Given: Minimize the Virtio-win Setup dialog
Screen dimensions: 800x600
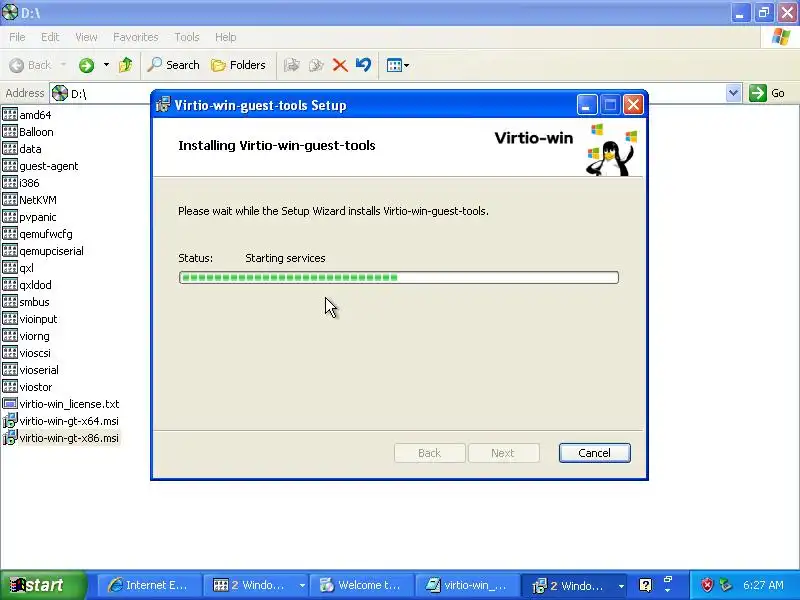Looking at the screenshot, I should (586, 105).
